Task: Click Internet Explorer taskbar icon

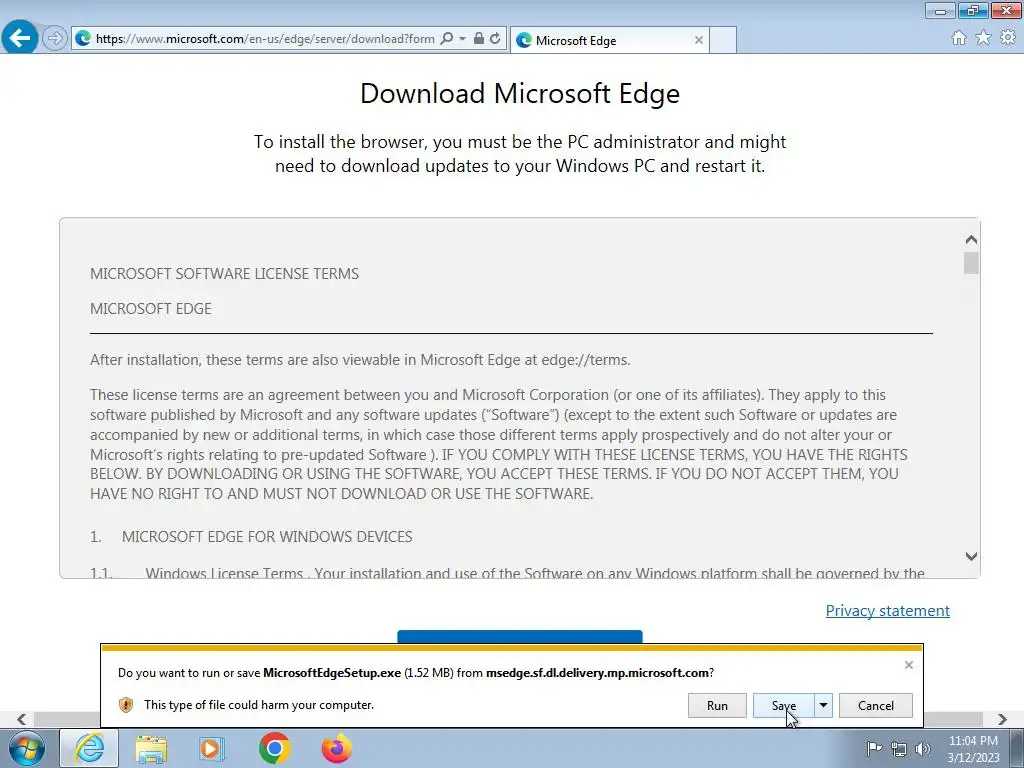Action: click(x=89, y=748)
